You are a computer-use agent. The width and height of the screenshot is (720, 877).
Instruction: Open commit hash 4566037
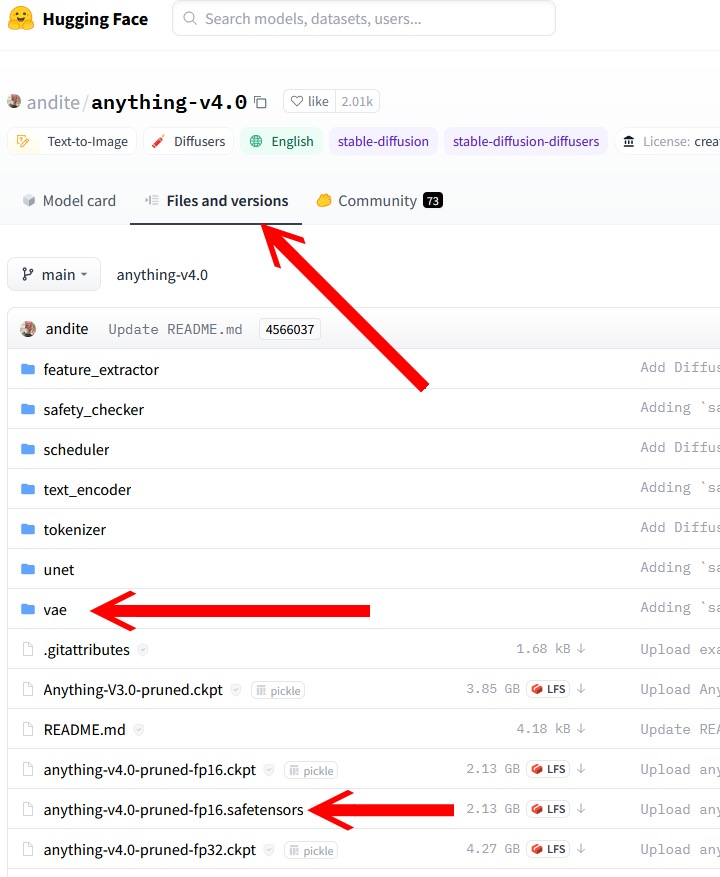290,329
